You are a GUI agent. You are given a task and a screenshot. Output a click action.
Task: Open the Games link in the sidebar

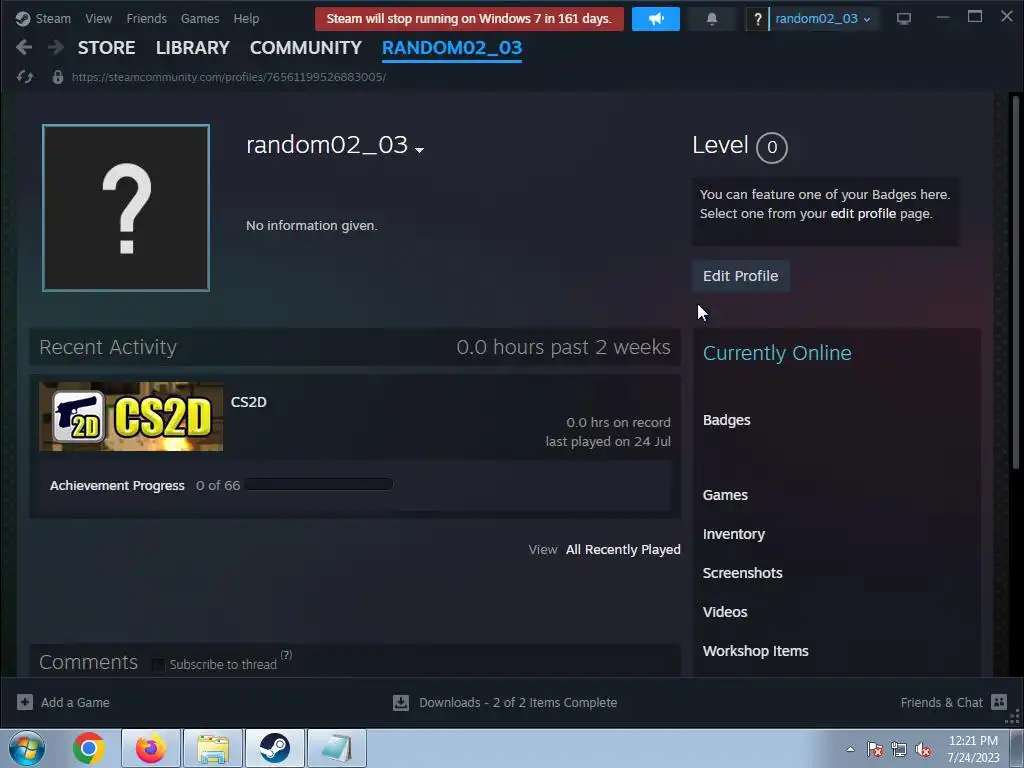(x=725, y=495)
